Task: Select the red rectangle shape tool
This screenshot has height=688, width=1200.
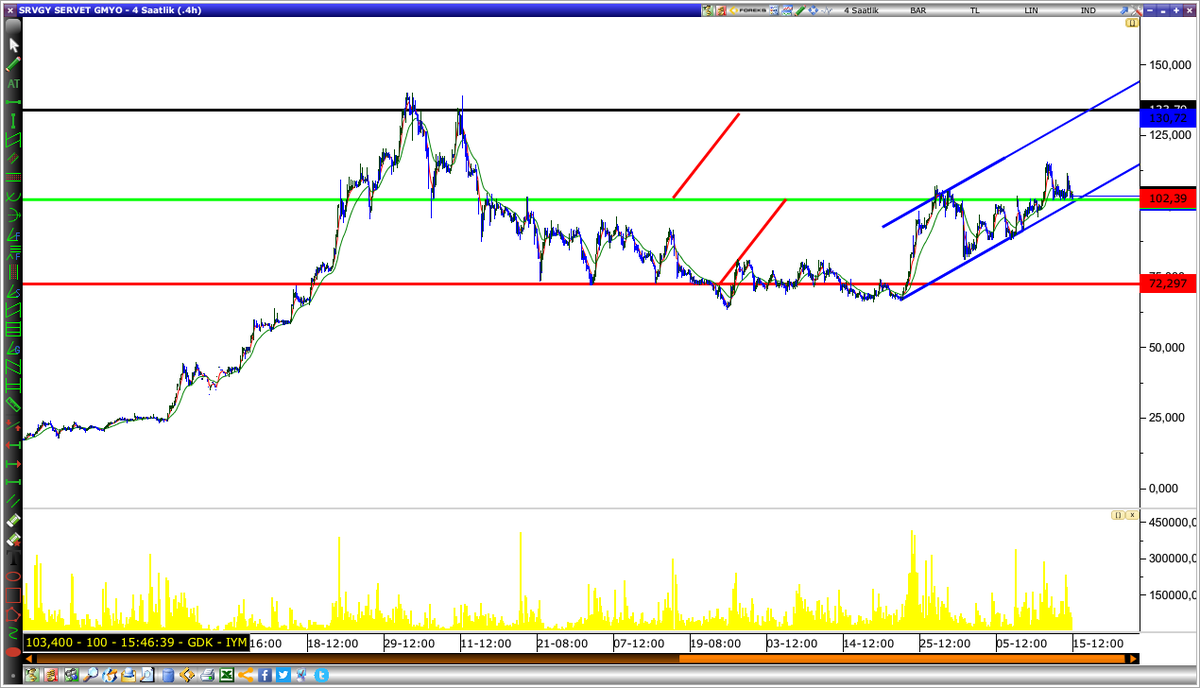Action: (x=13, y=595)
